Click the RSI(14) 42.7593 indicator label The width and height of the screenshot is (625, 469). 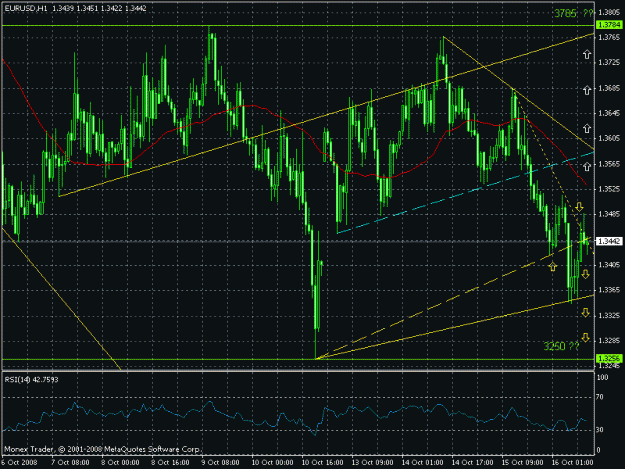click(31, 379)
